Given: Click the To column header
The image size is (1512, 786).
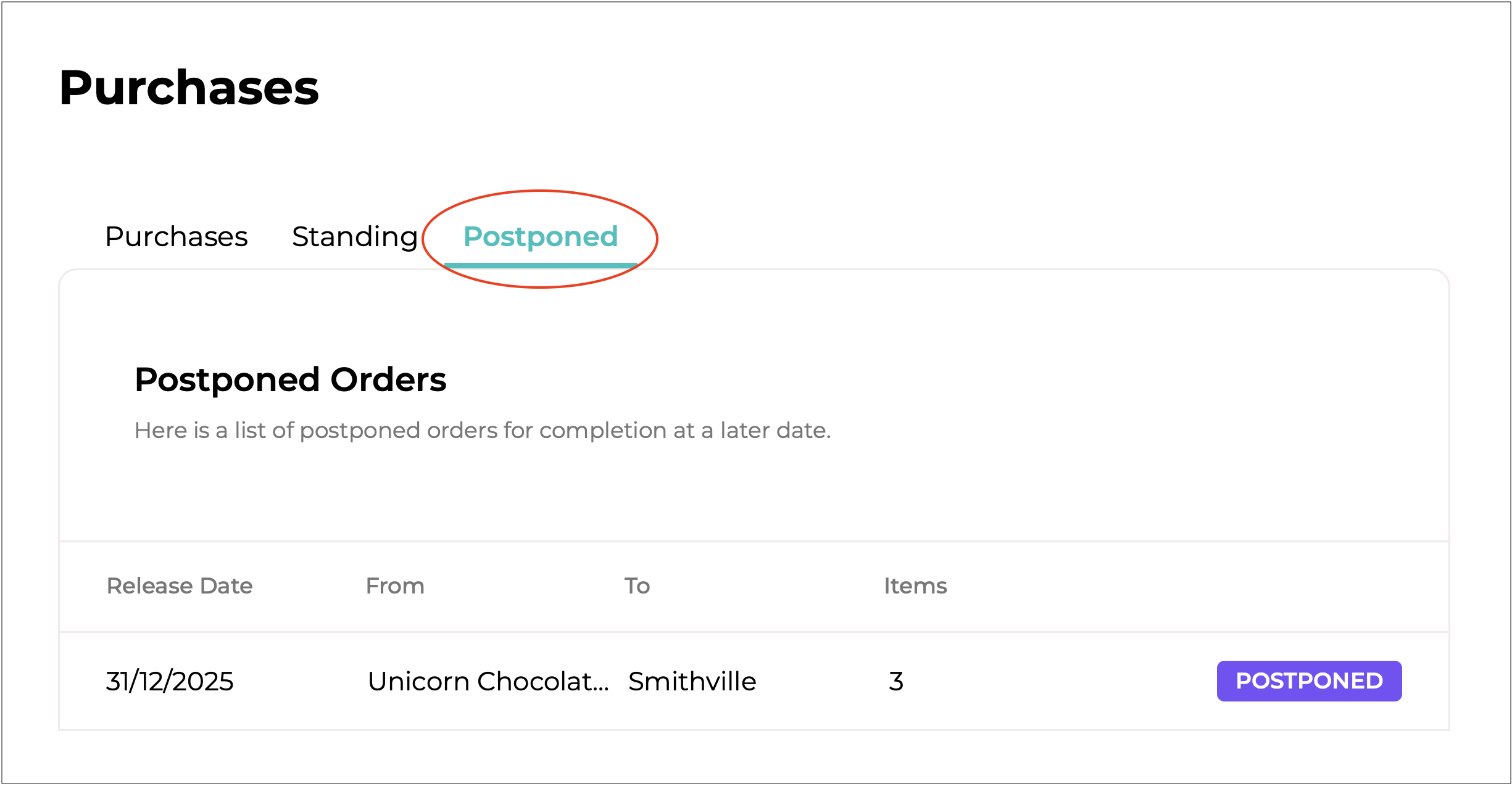Looking at the screenshot, I should point(637,586).
